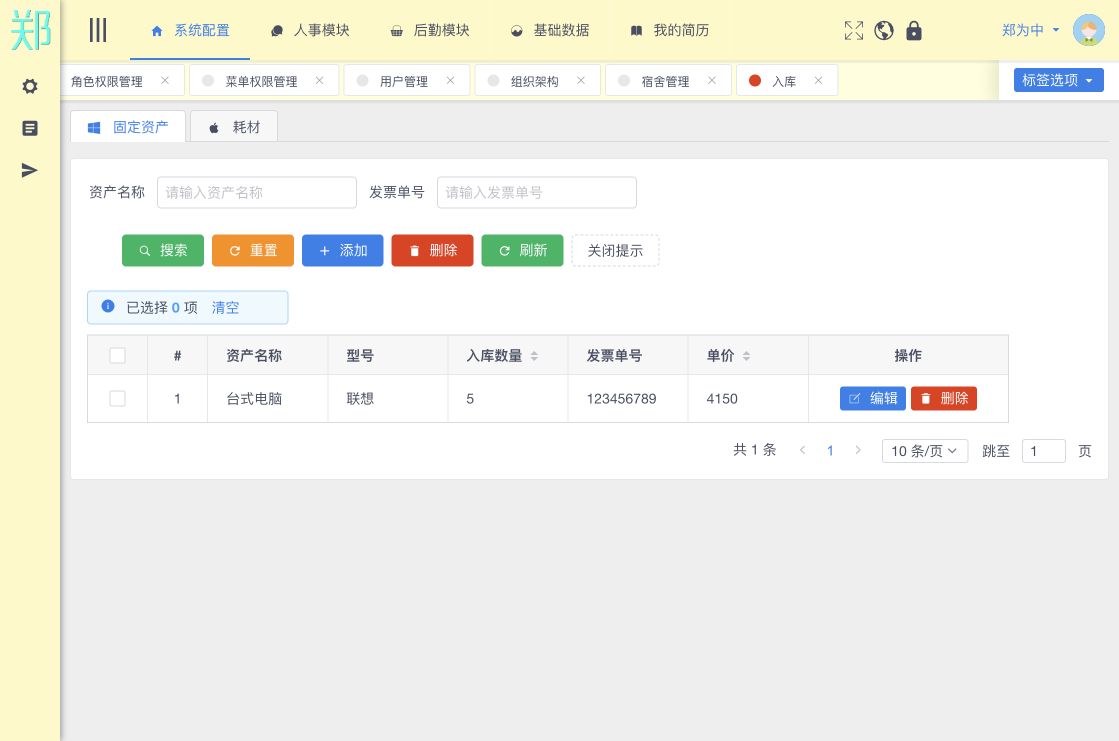Click the blue 添加 button

tap(343, 251)
